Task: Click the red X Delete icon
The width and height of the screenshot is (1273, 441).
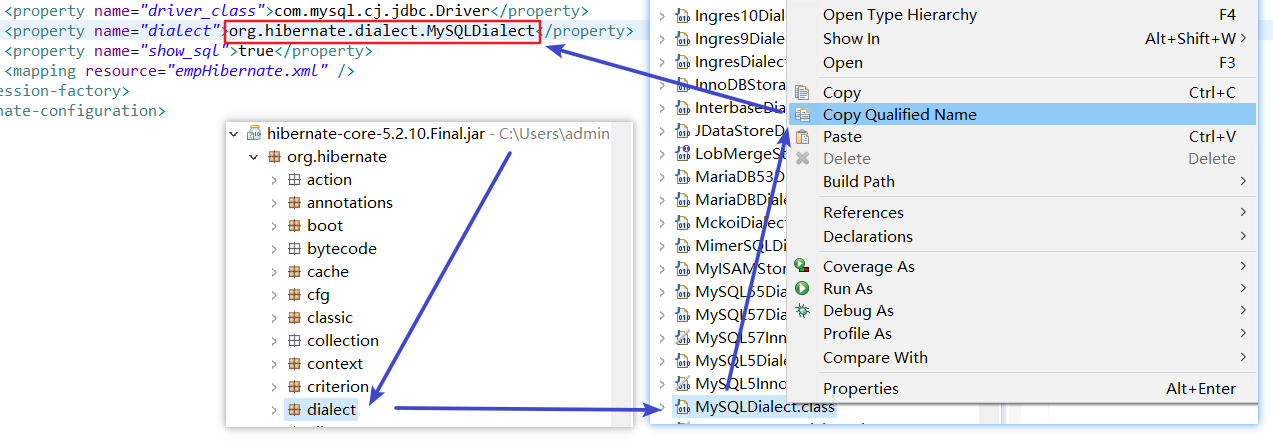Action: pyautogui.click(x=802, y=159)
